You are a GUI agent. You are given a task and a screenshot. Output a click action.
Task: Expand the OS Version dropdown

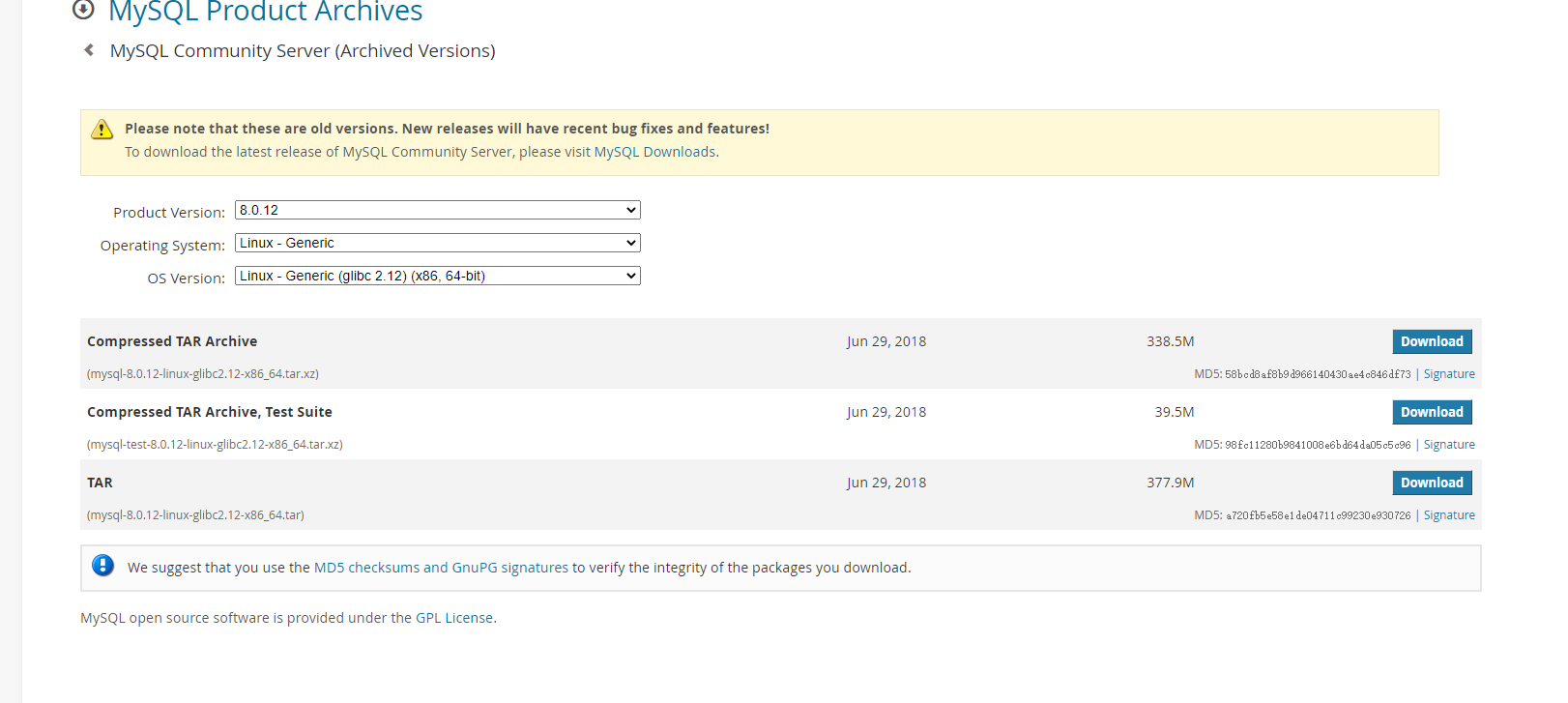[x=438, y=276]
